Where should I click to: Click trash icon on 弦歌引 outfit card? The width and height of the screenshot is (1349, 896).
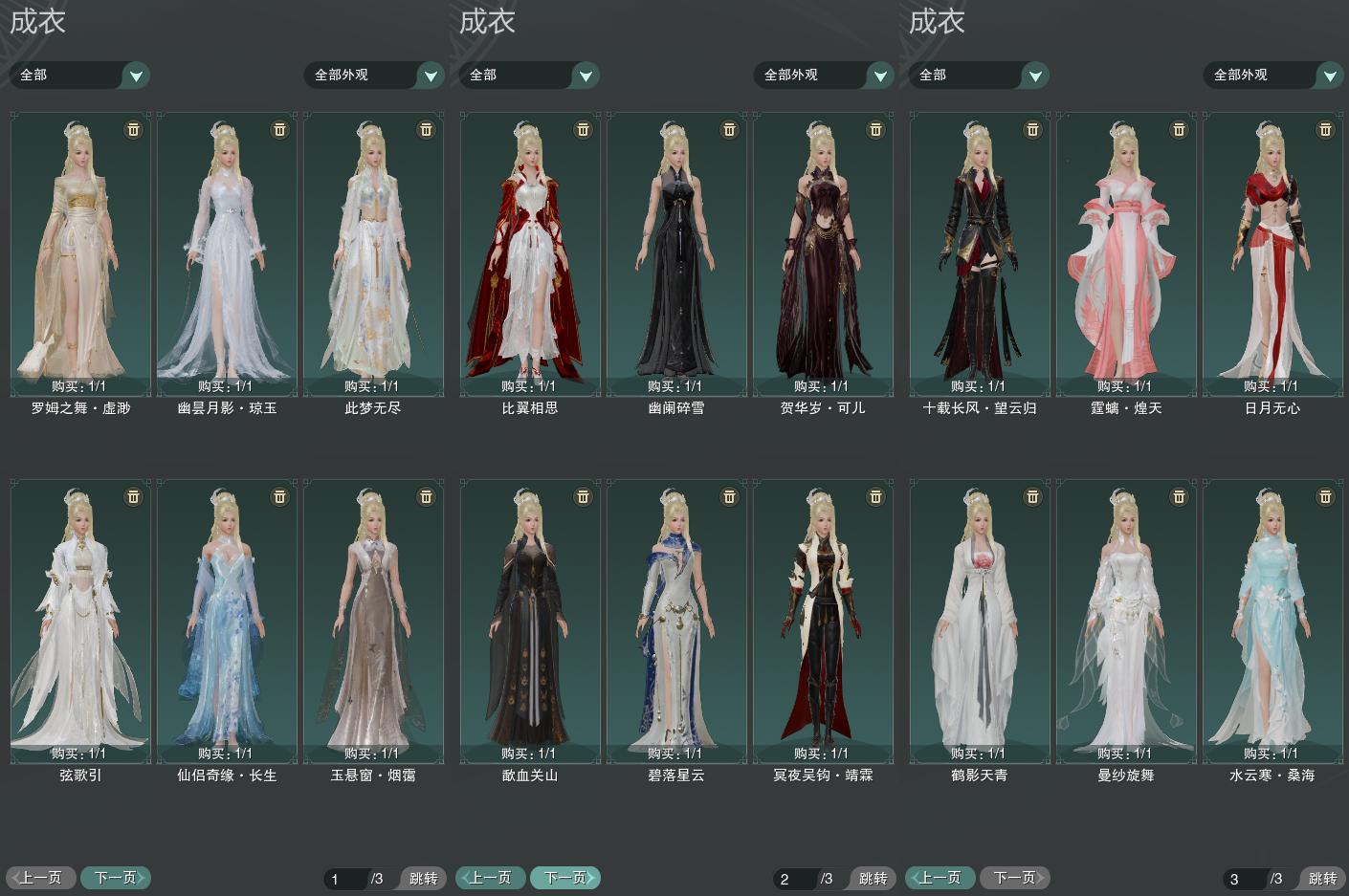(x=134, y=496)
